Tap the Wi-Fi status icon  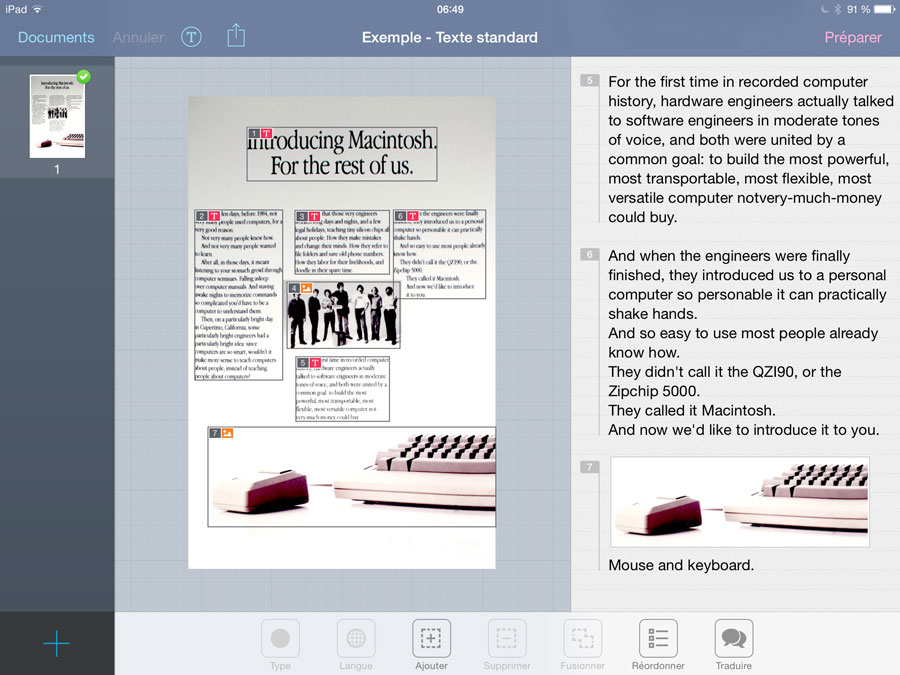pos(37,9)
